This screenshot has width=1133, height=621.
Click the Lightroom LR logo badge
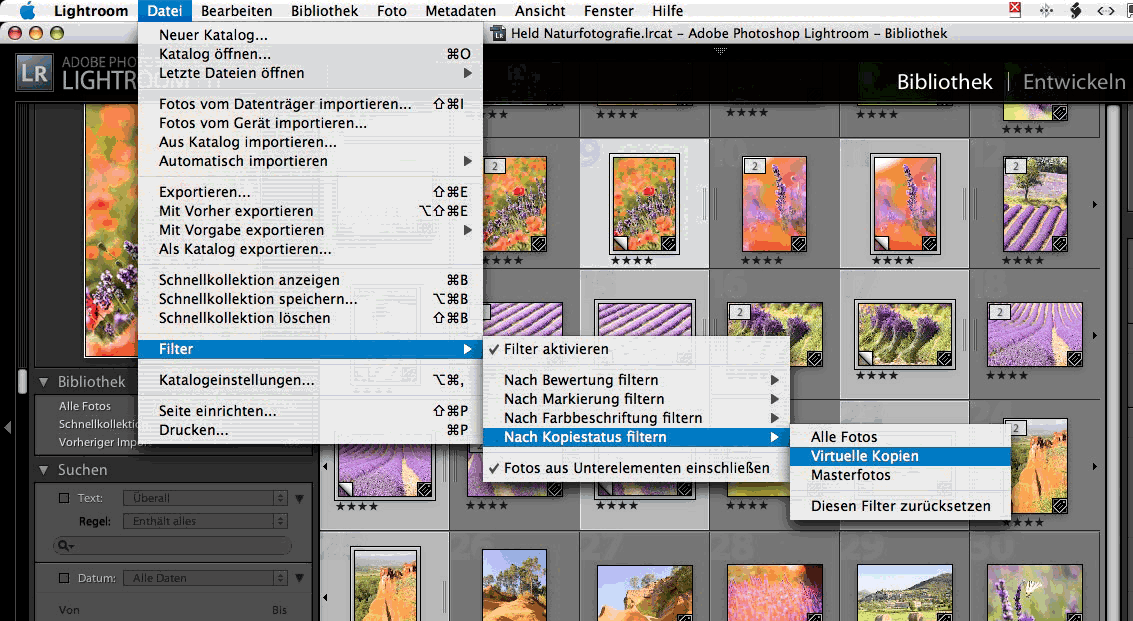[x=34, y=73]
